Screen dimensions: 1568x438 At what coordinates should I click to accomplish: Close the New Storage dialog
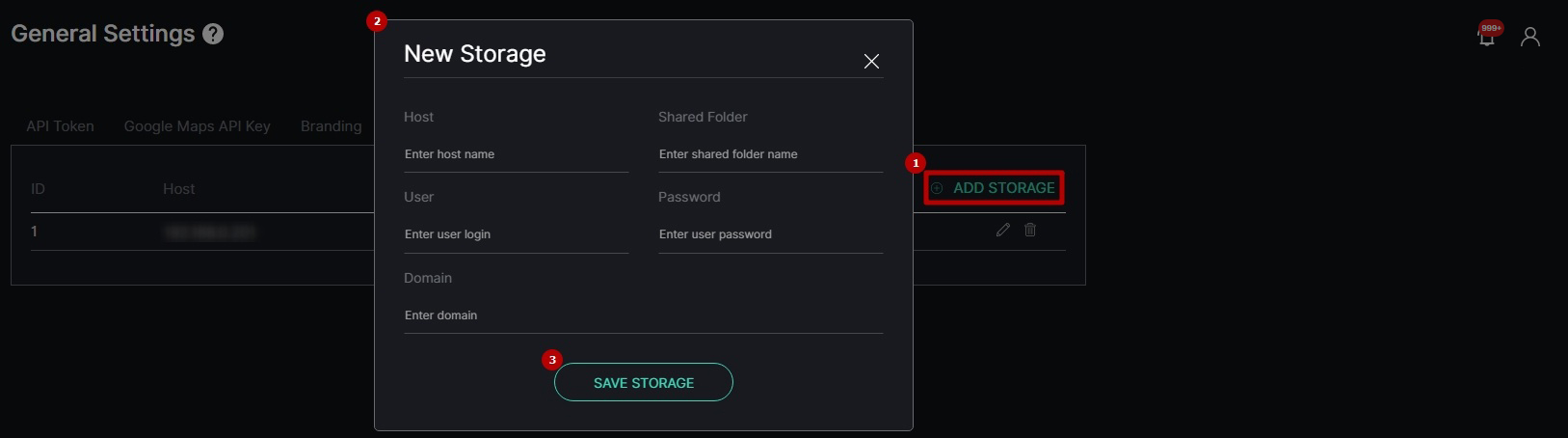coord(871,62)
